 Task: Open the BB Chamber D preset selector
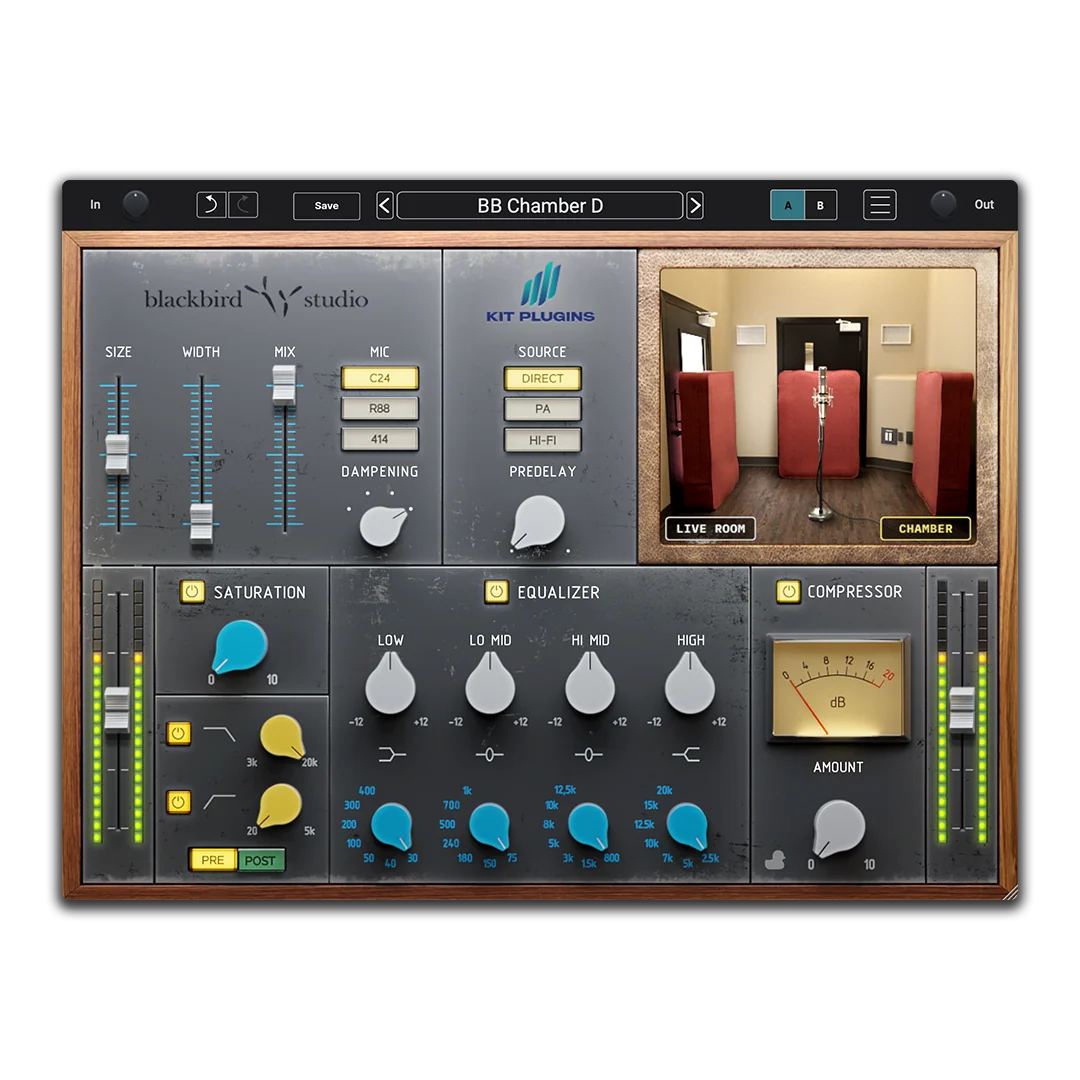540,205
